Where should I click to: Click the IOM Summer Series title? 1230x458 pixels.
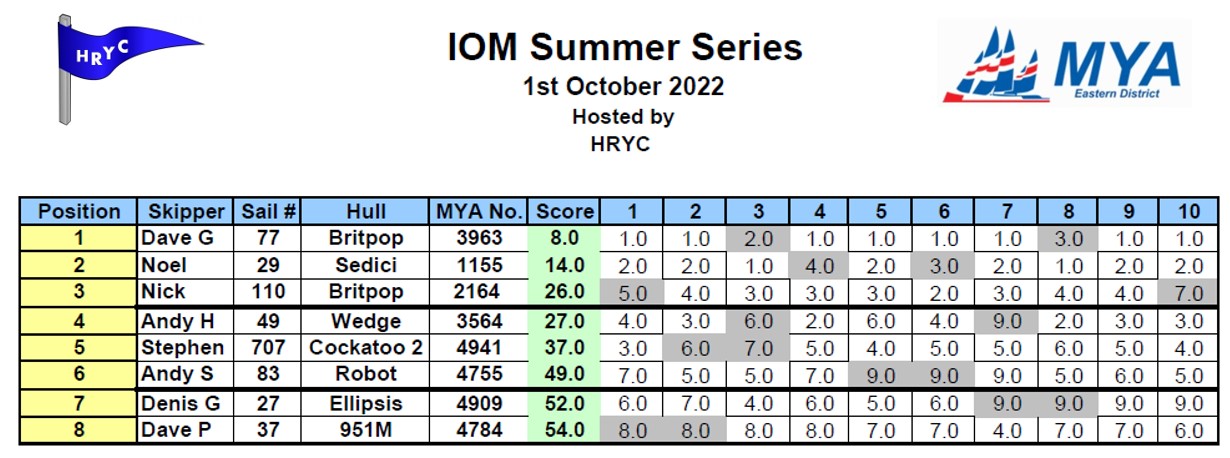coord(624,47)
